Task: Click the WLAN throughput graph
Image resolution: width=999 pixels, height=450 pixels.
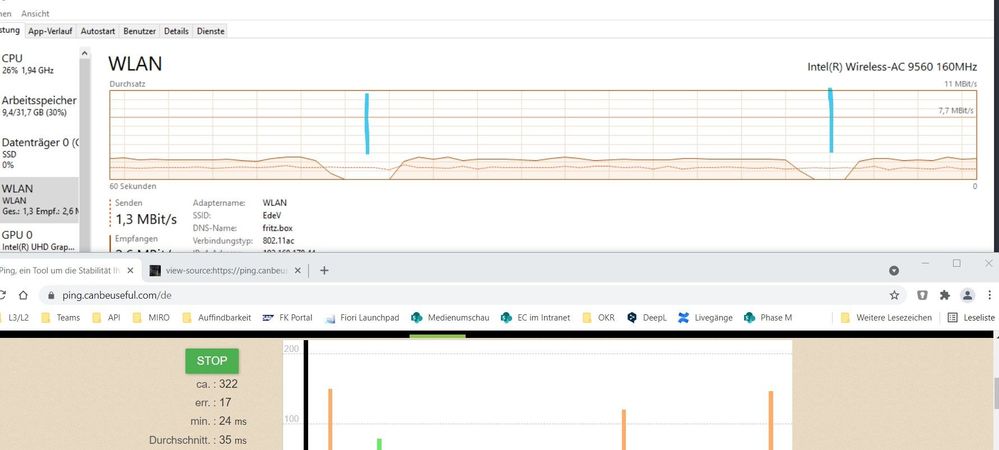Action: click(x=543, y=134)
